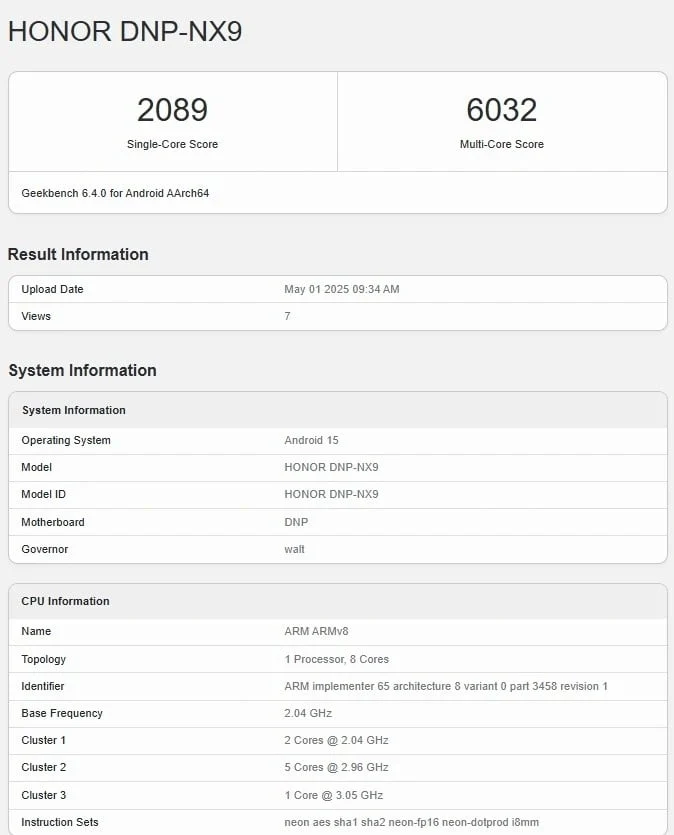This screenshot has width=674, height=835.
Task: Click the Result Information heading
Action: [x=78, y=255]
